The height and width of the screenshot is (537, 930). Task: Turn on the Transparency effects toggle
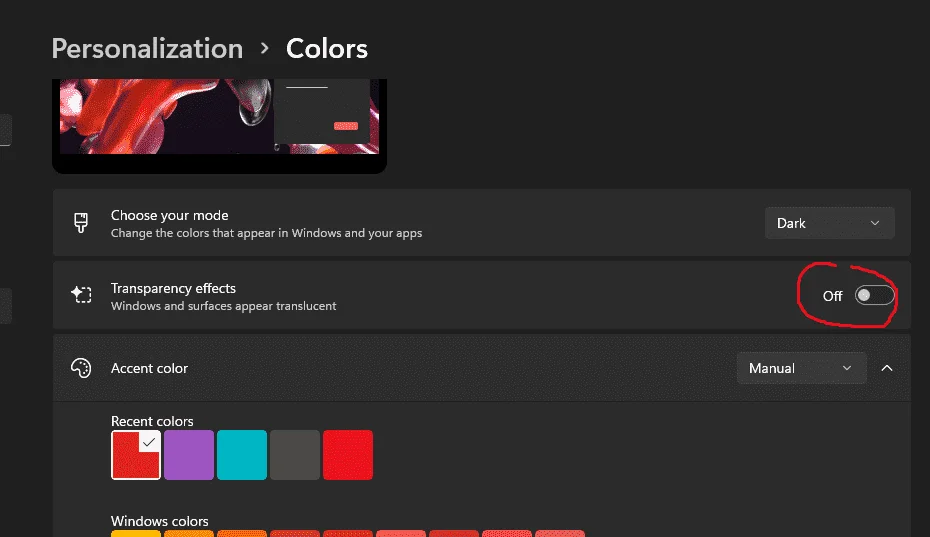[874, 295]
